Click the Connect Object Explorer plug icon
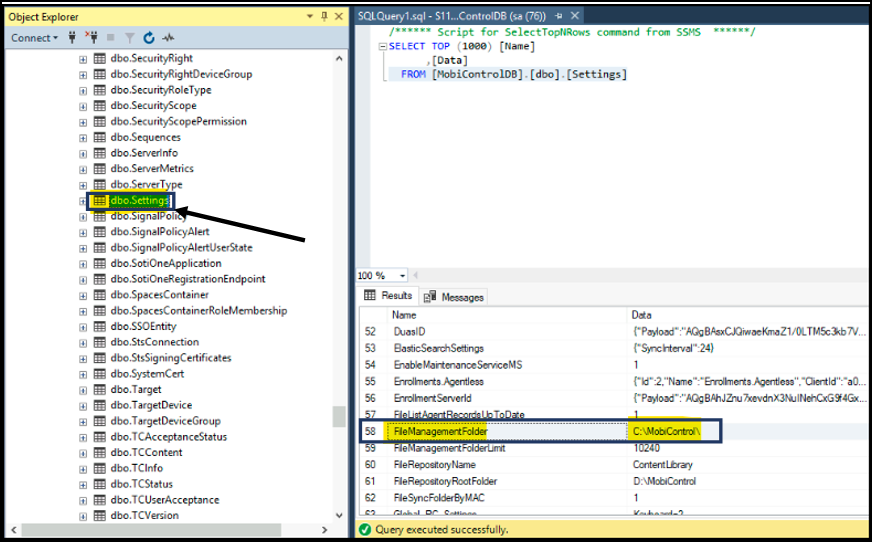Viewport: 872px width, 542px height. (x=73, y=38)
